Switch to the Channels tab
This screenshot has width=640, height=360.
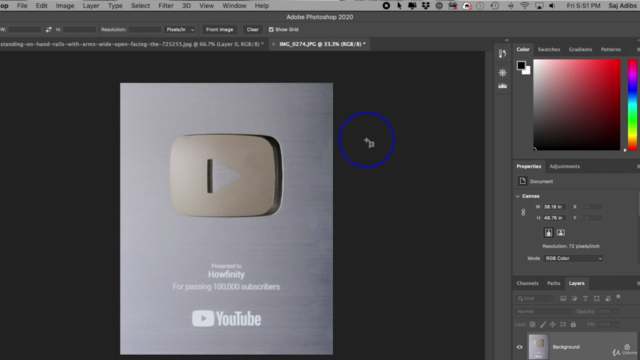coord(527,283)
